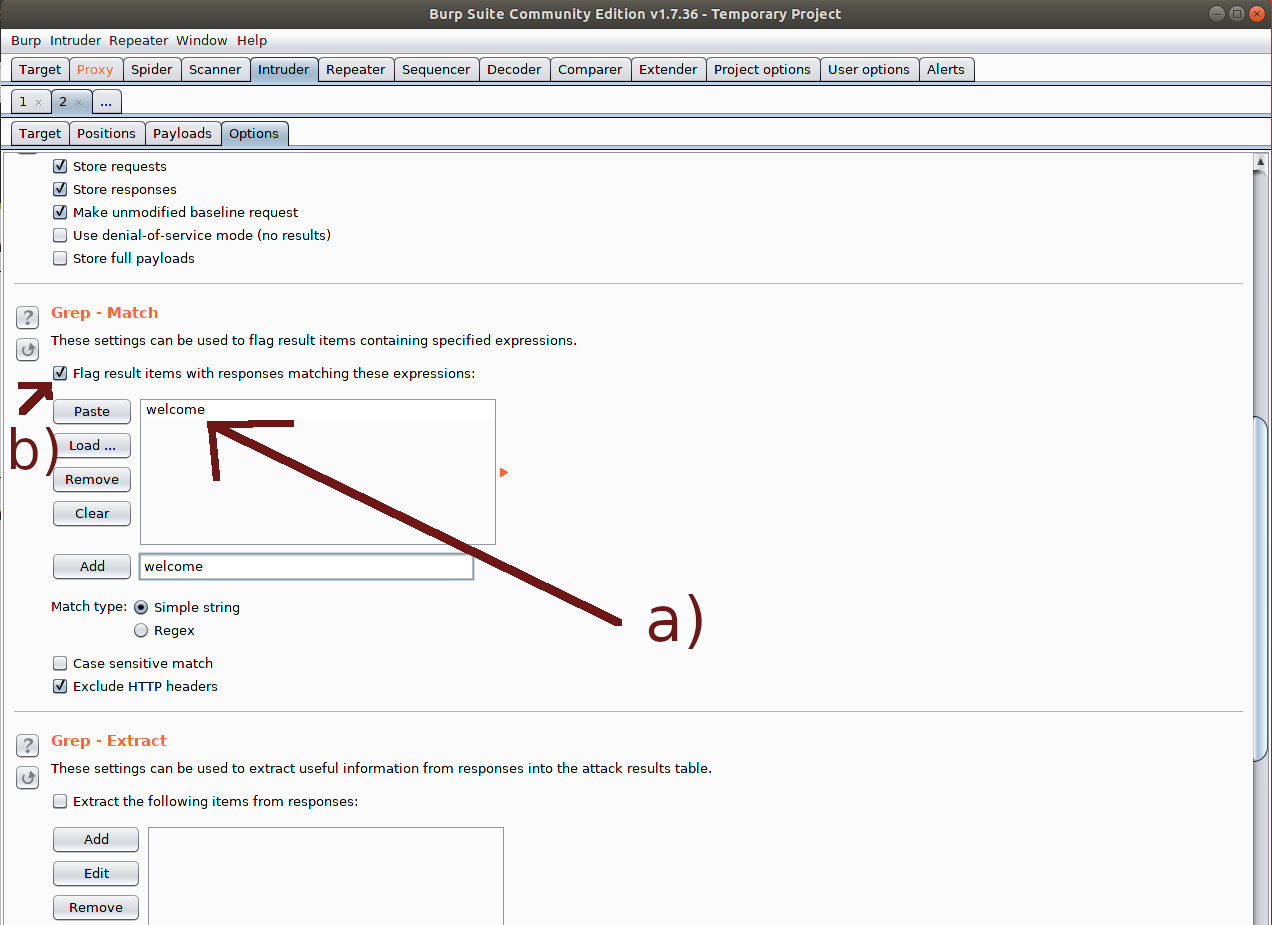Screen dimensions: 1272x925
Task: Open the Alerts tab
Action: pos(946,69)
